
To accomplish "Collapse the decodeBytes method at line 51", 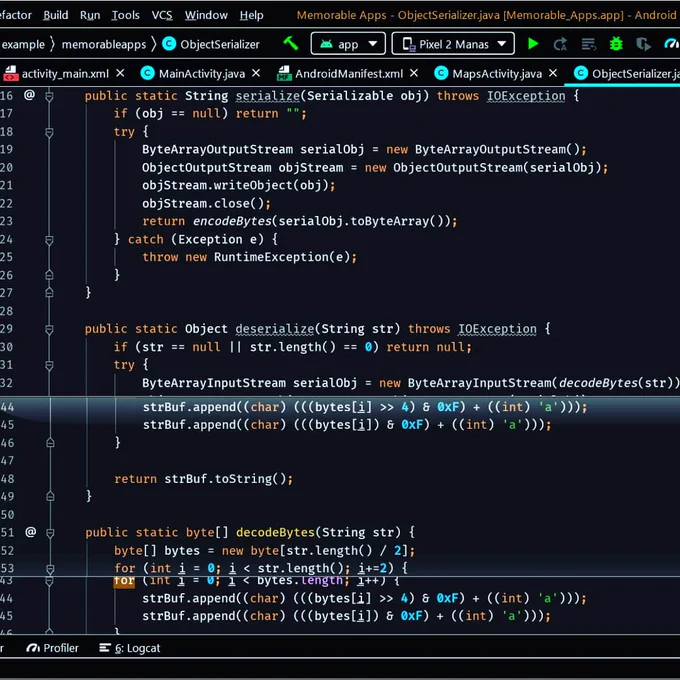I will point(50,533).
